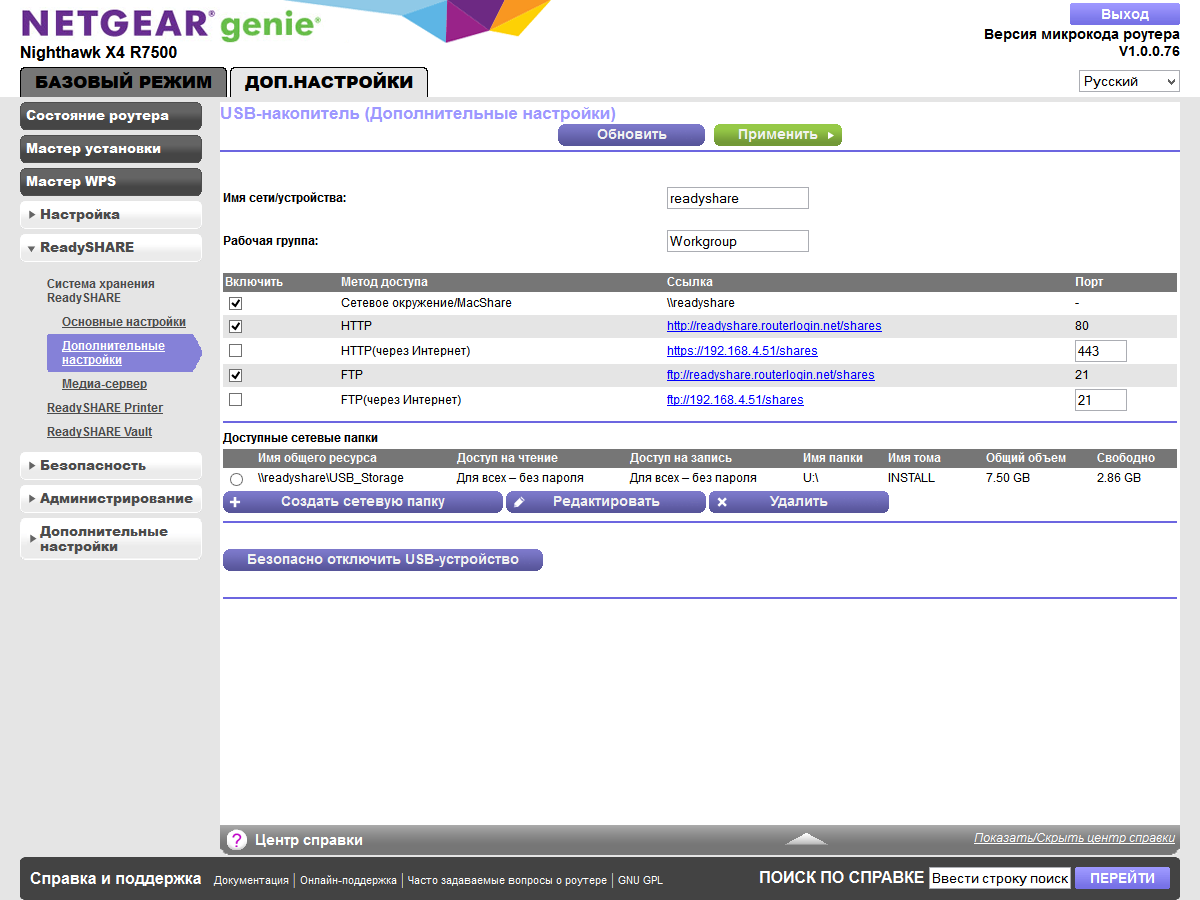Click the Обновить button
Viewport: 1200px width, 900px height.
(630, 134)
